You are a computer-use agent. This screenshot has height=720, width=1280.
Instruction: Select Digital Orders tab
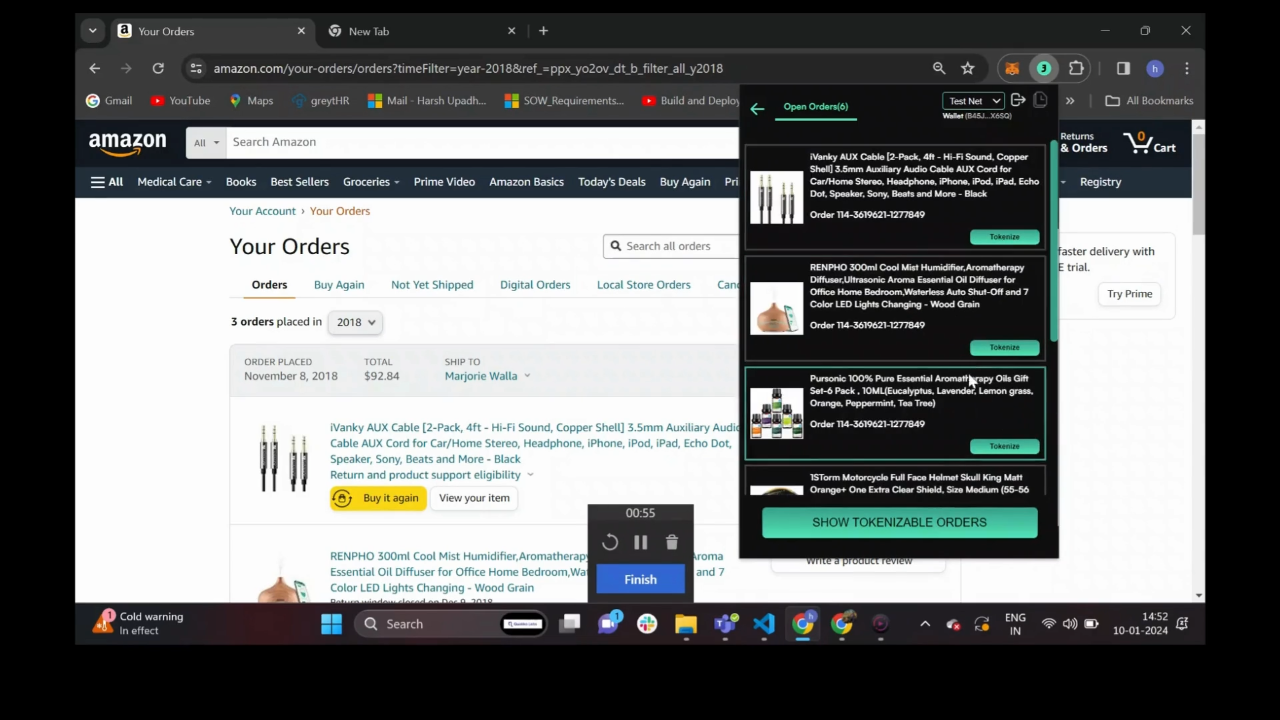(535, 285)
